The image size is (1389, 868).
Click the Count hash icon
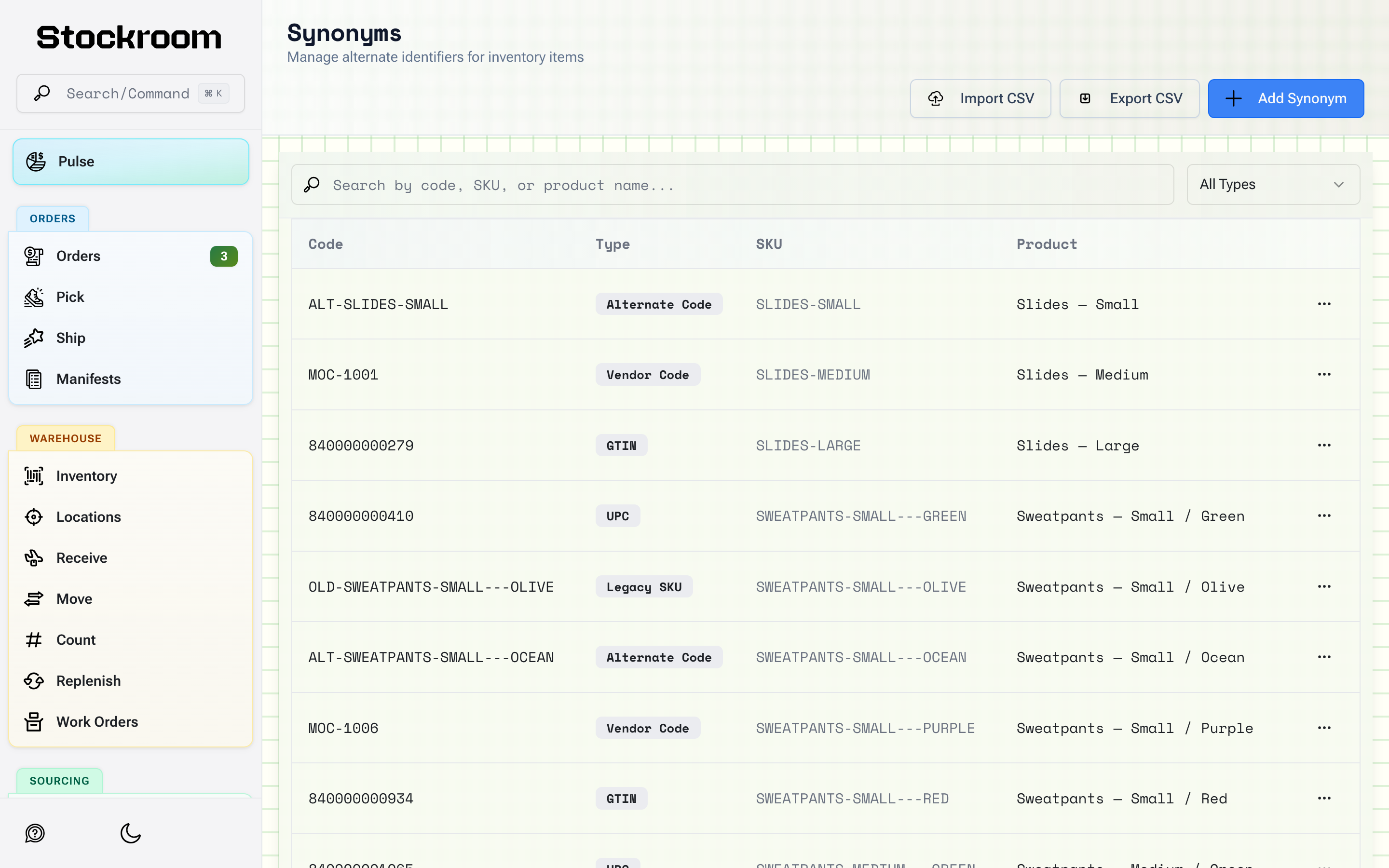click(34, 639)
